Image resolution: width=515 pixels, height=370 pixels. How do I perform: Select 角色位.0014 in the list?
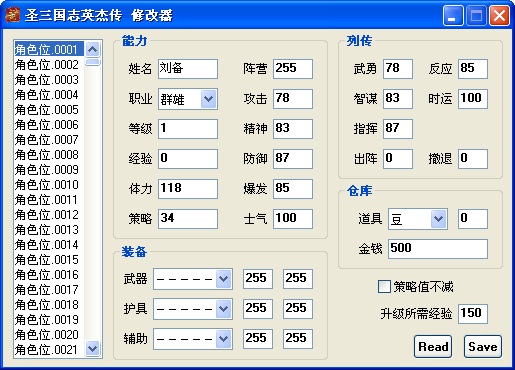(49, 245)
